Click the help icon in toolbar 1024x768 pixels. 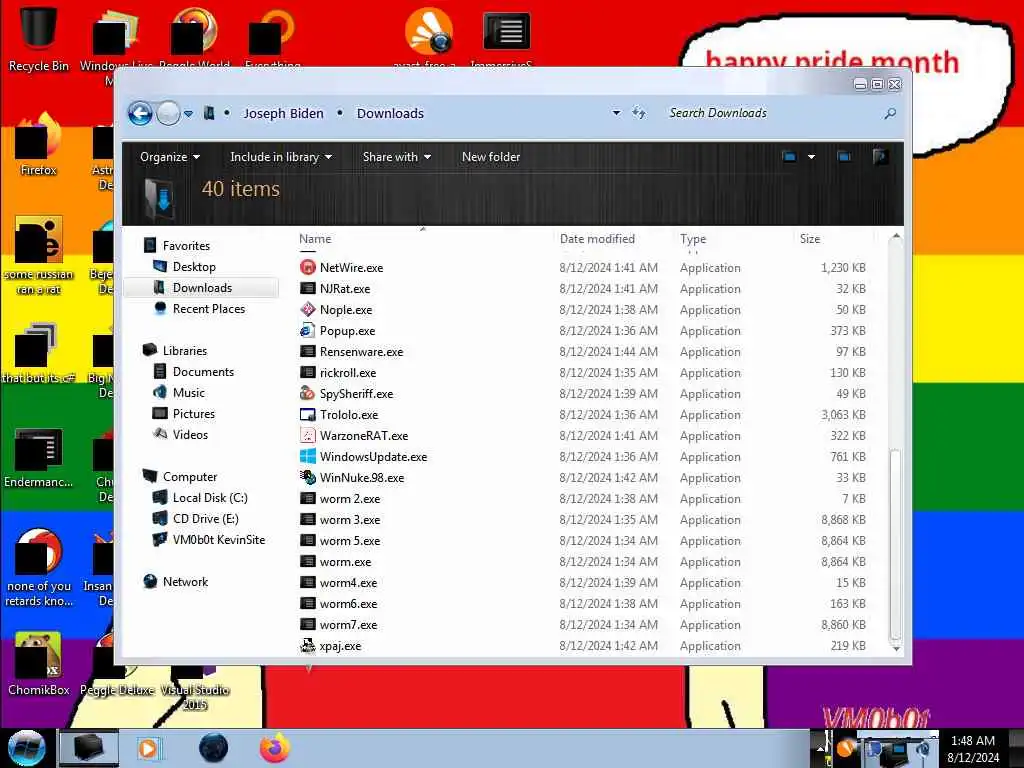880,157
